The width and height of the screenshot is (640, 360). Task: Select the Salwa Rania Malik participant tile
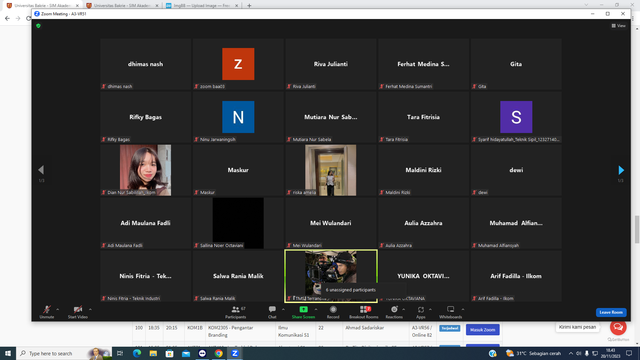tap(238, 276)
